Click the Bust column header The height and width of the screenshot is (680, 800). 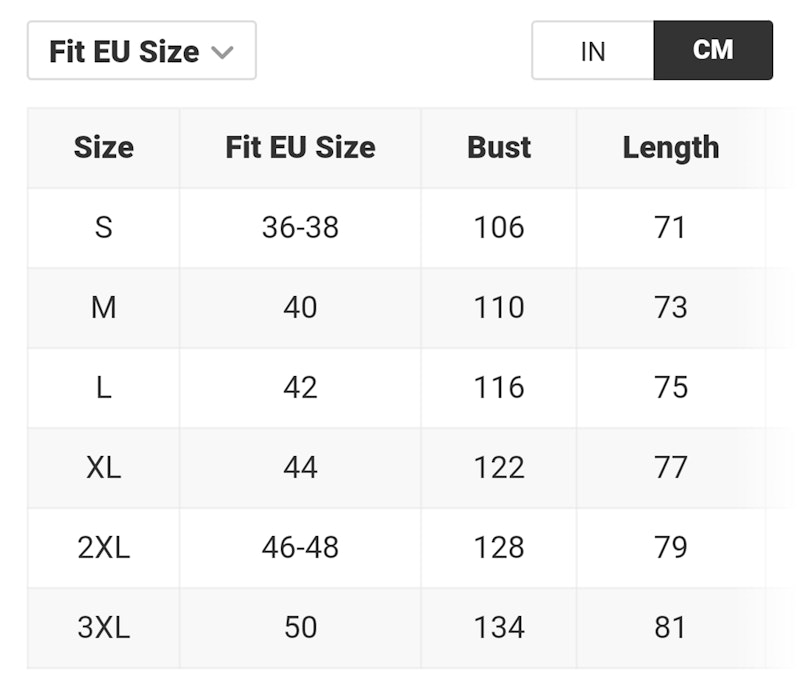(499, 148)
